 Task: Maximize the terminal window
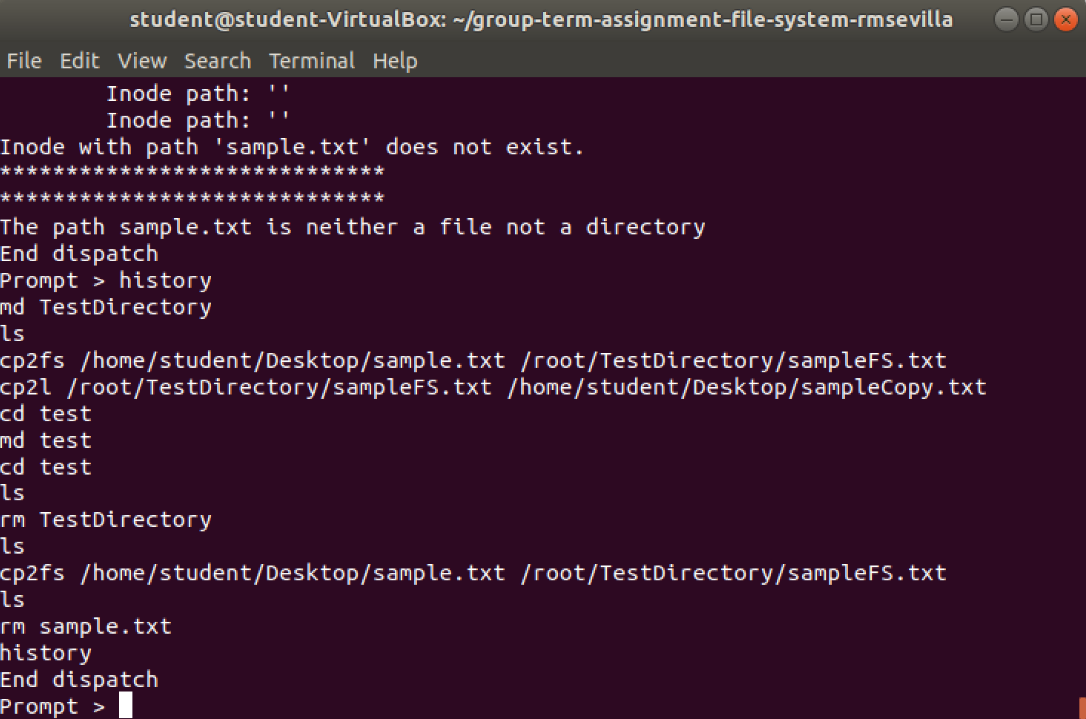coord(1036,19)
